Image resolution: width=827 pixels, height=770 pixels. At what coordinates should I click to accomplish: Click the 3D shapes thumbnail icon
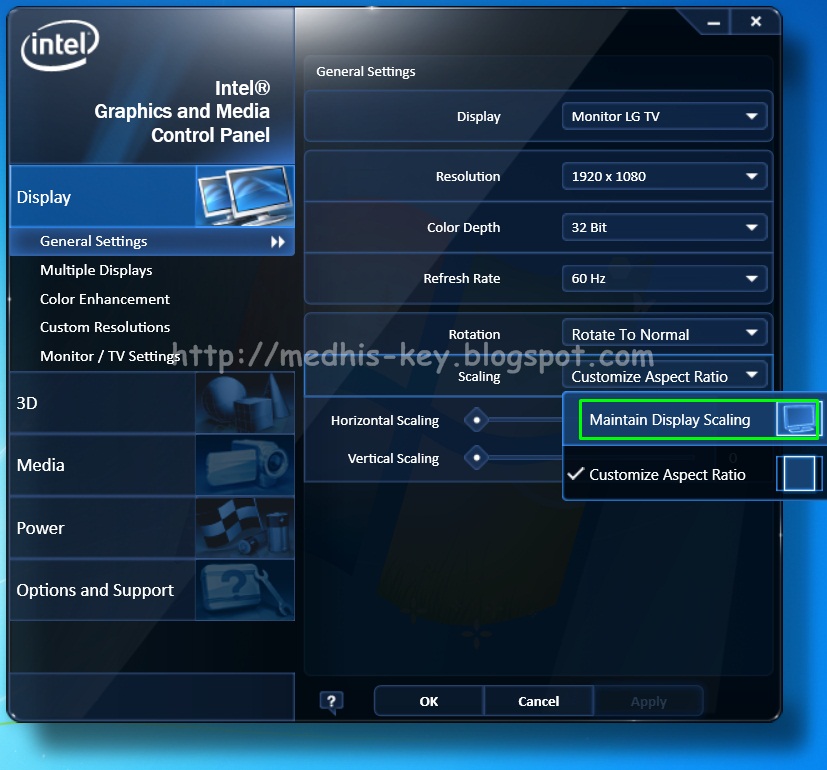pyautogui.click(x=245, y=403)
